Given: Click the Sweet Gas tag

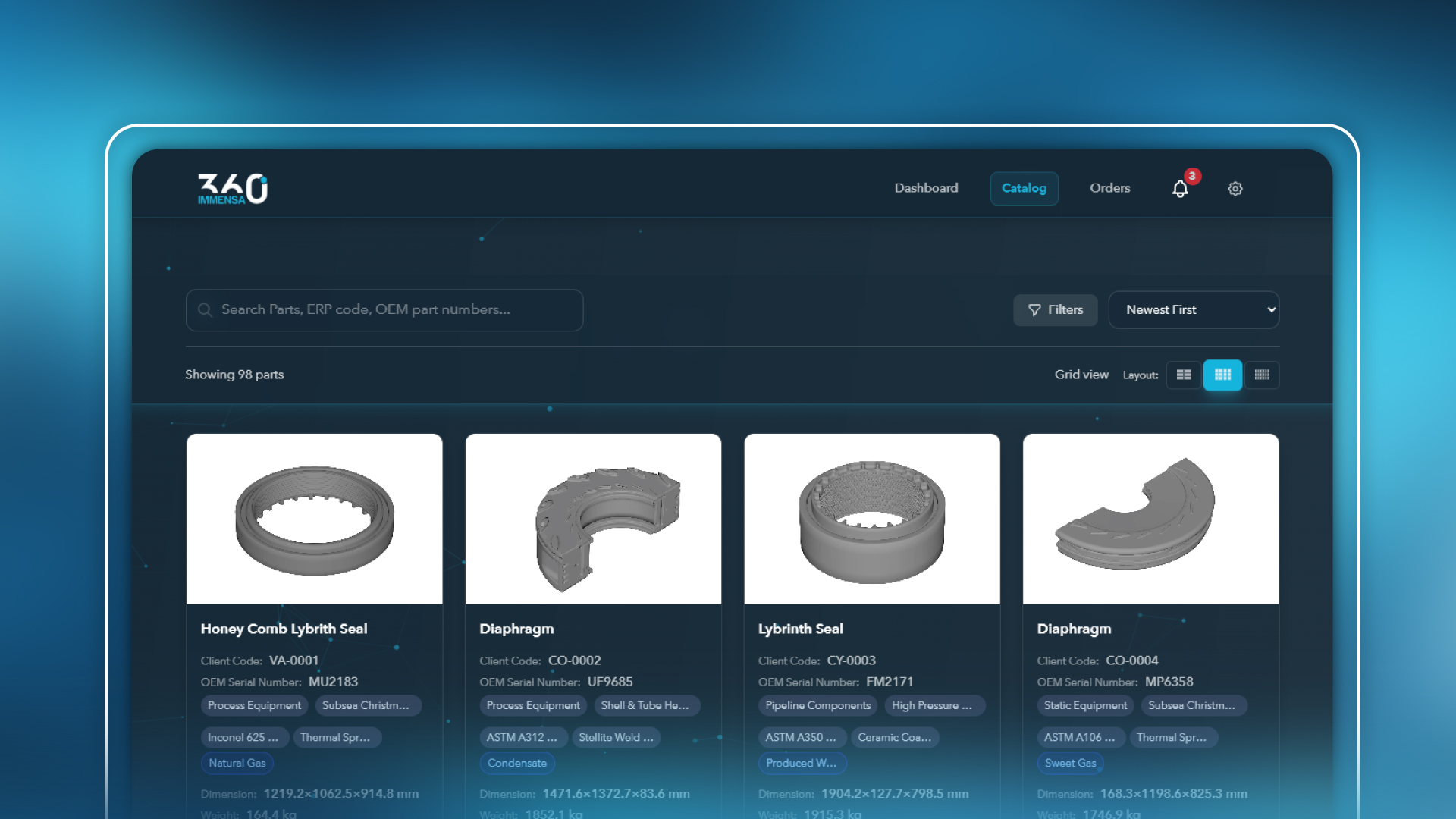Looking at the screenshot, I should pos(1071,763).
